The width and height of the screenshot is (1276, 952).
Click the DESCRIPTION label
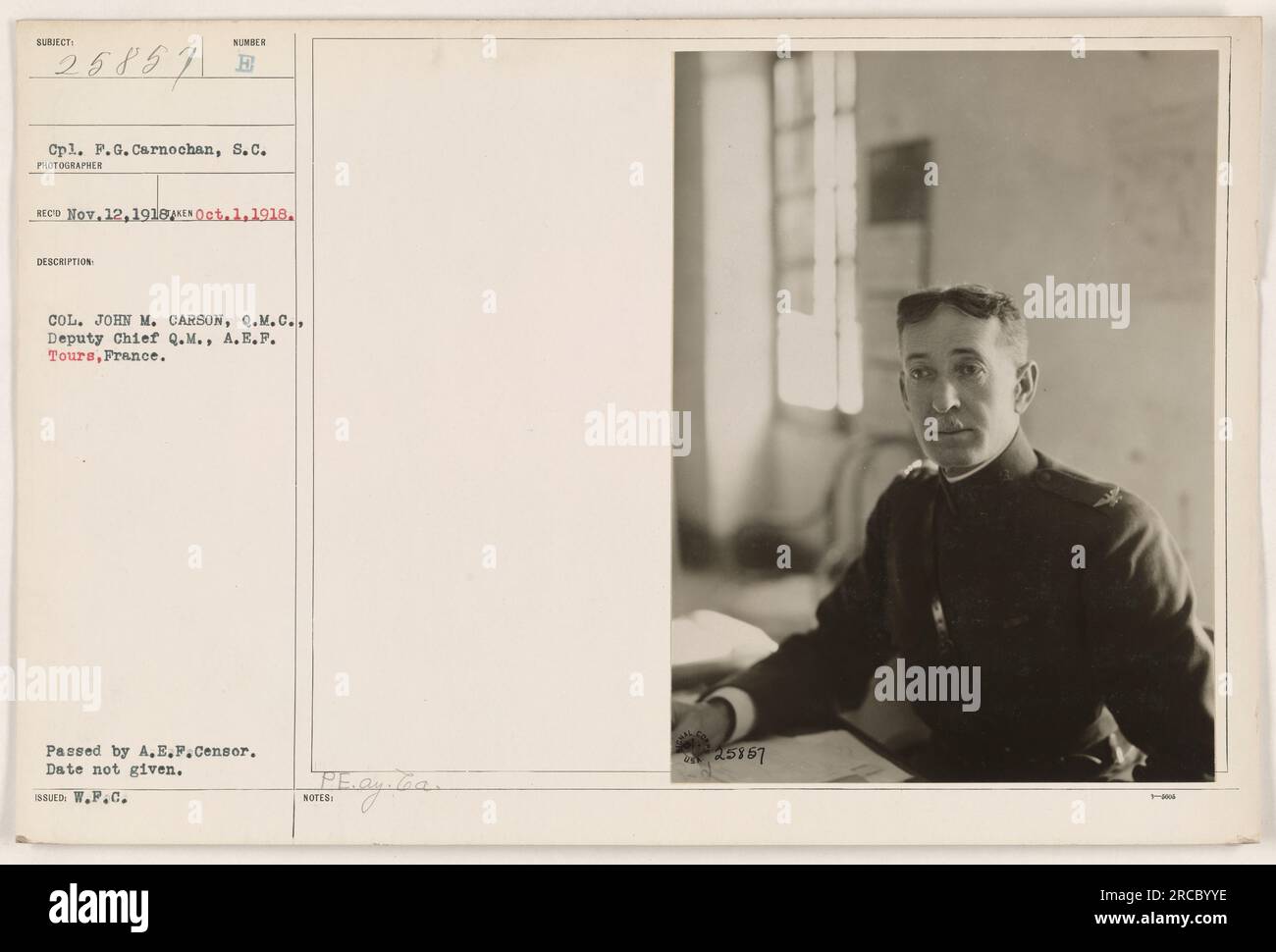click(x=65, y=262)
